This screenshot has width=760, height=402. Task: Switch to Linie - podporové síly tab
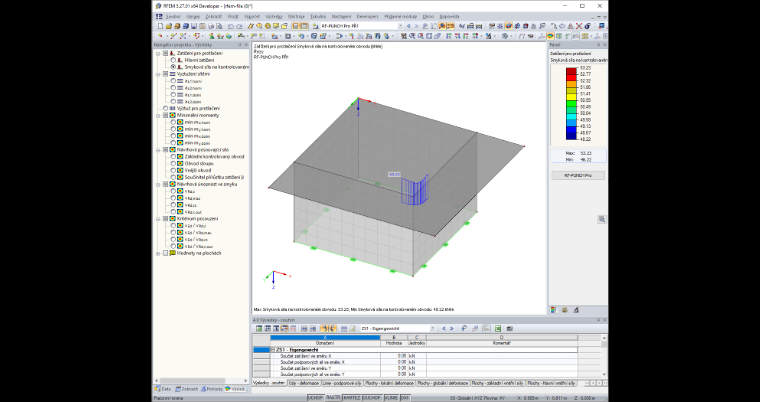click(x=342, y=383)
